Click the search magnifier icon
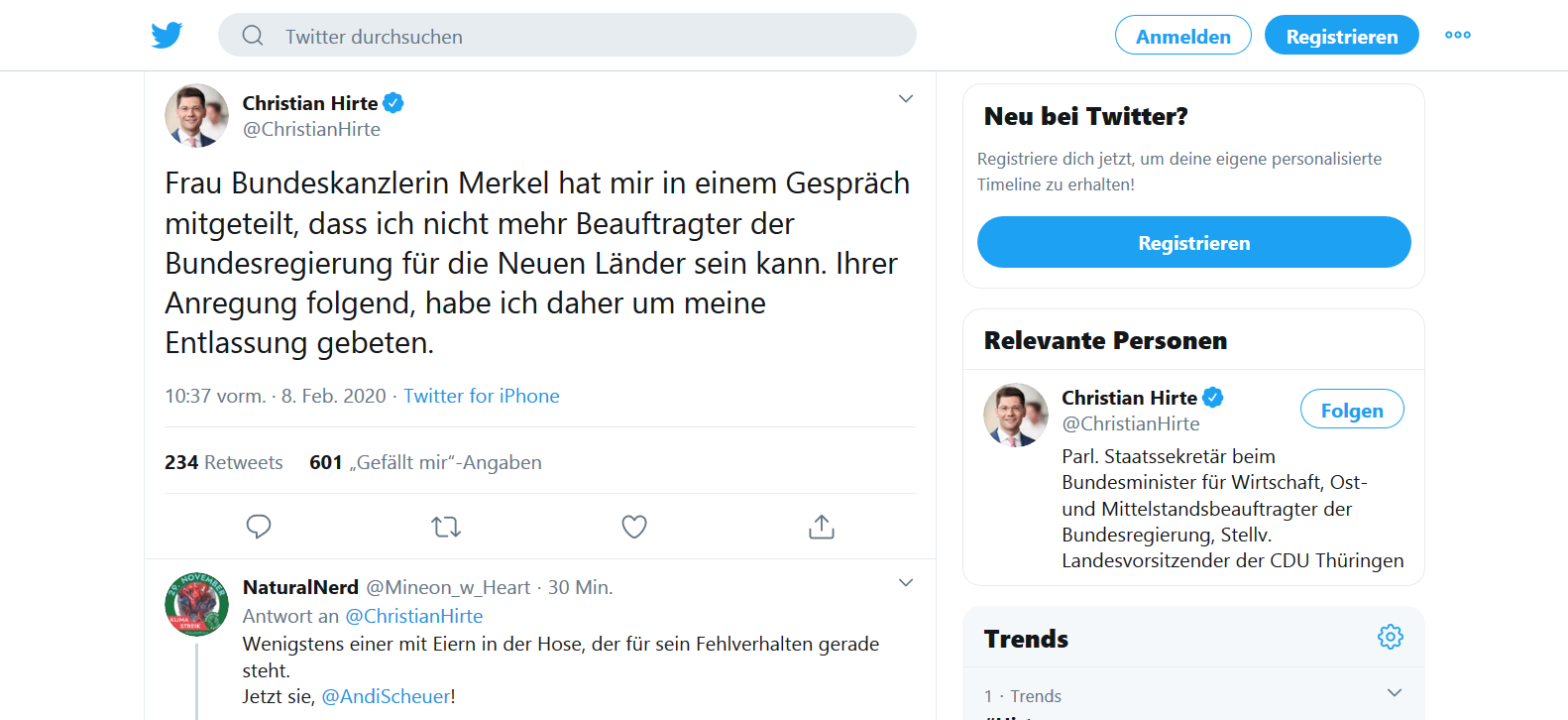The image size is (1568, 720). (x=253, y=36)
